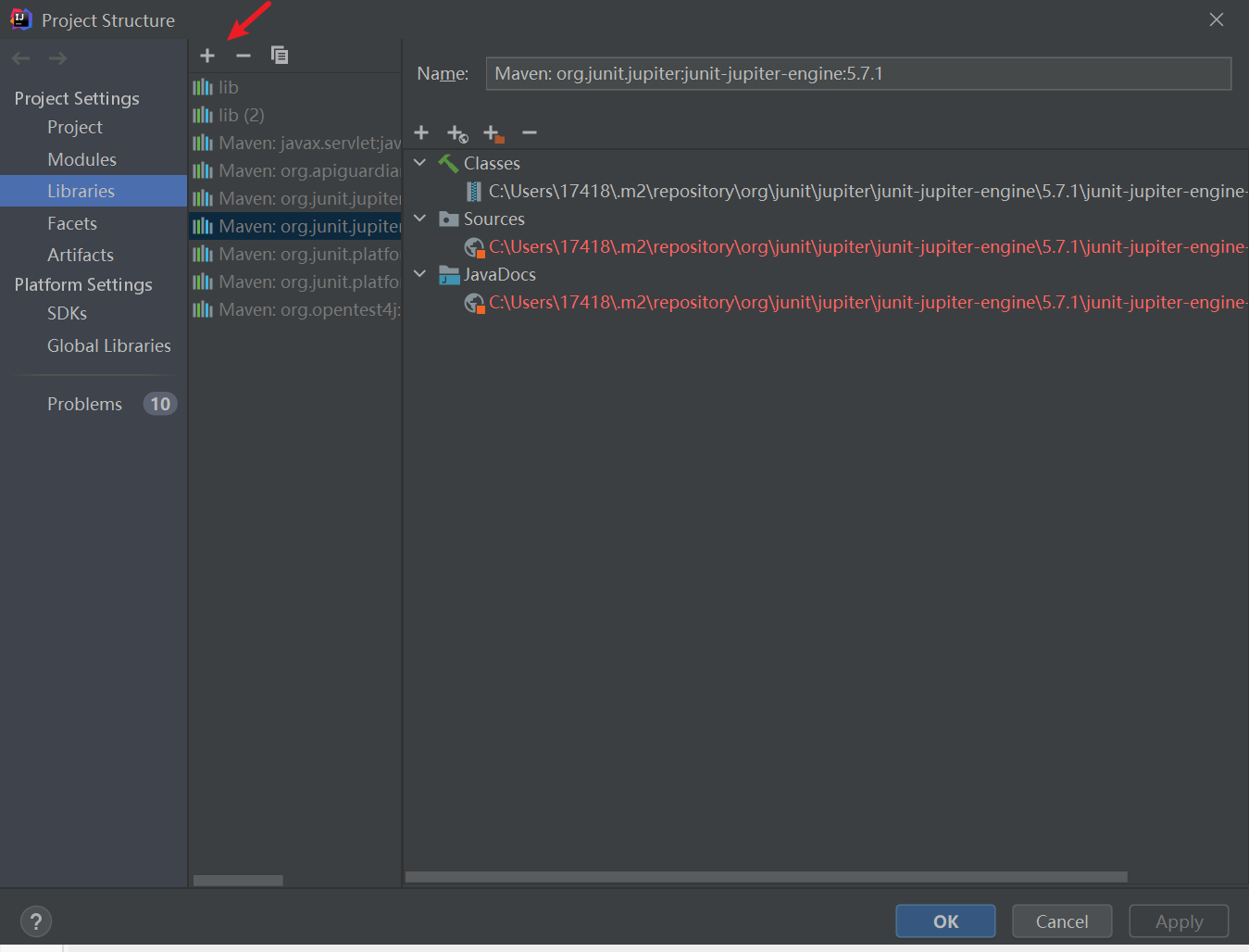Click the New Project Library plus icon
This screenshot has width=1249, height=952.
(207, 56)
